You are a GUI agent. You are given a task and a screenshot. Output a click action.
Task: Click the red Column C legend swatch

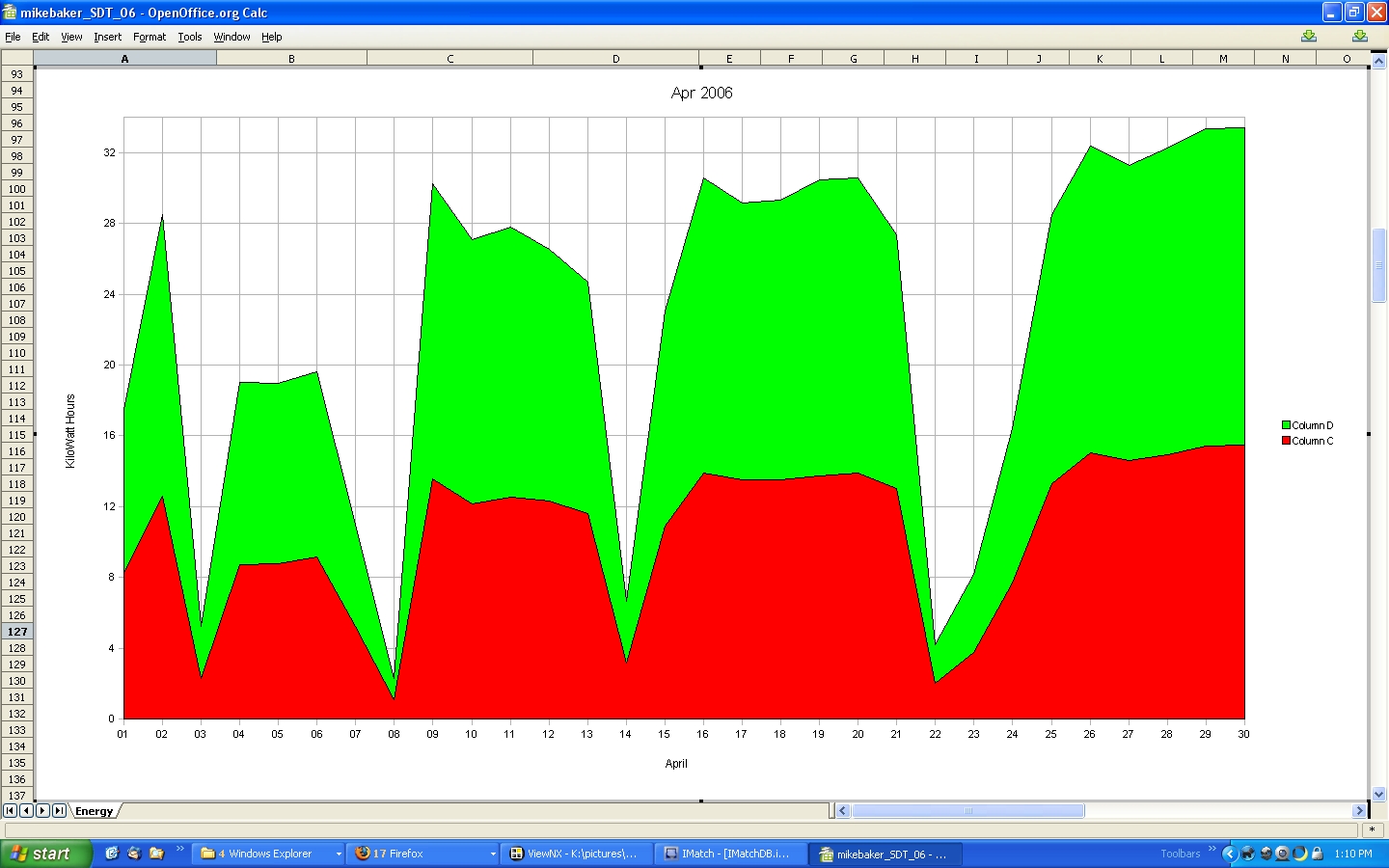pos(1286,441)
